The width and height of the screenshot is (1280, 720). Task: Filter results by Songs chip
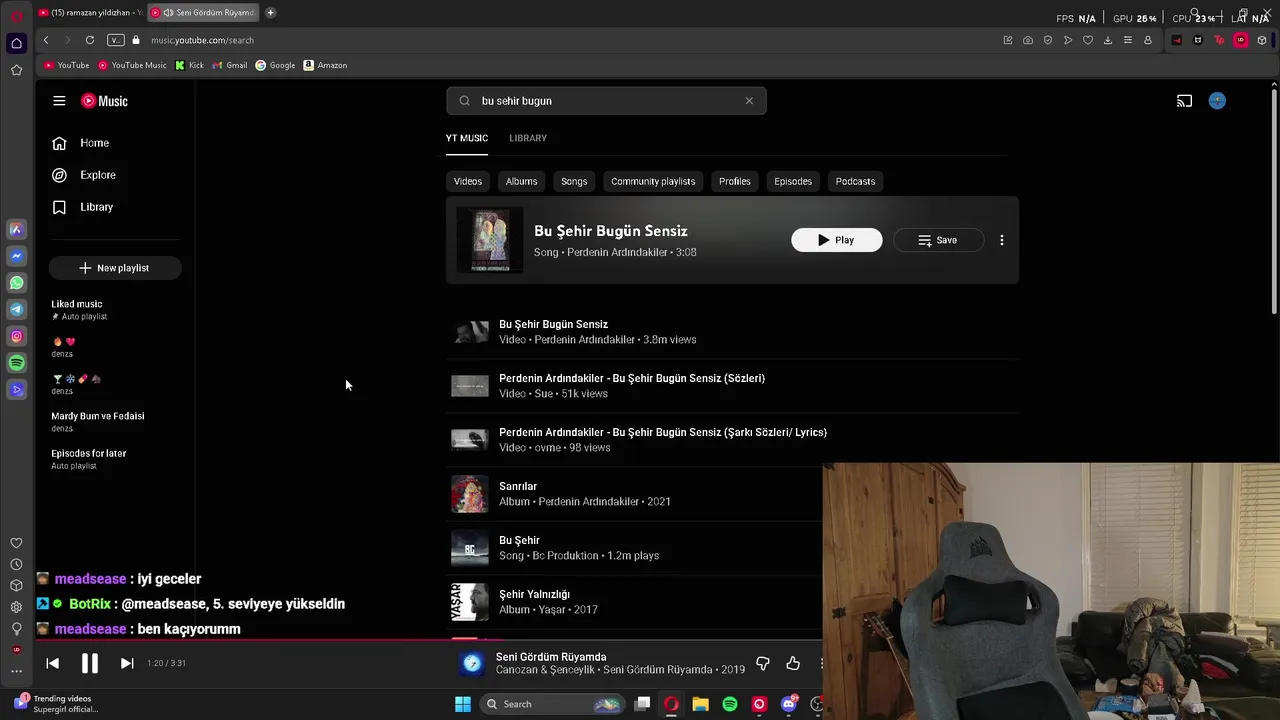[574, 181]
